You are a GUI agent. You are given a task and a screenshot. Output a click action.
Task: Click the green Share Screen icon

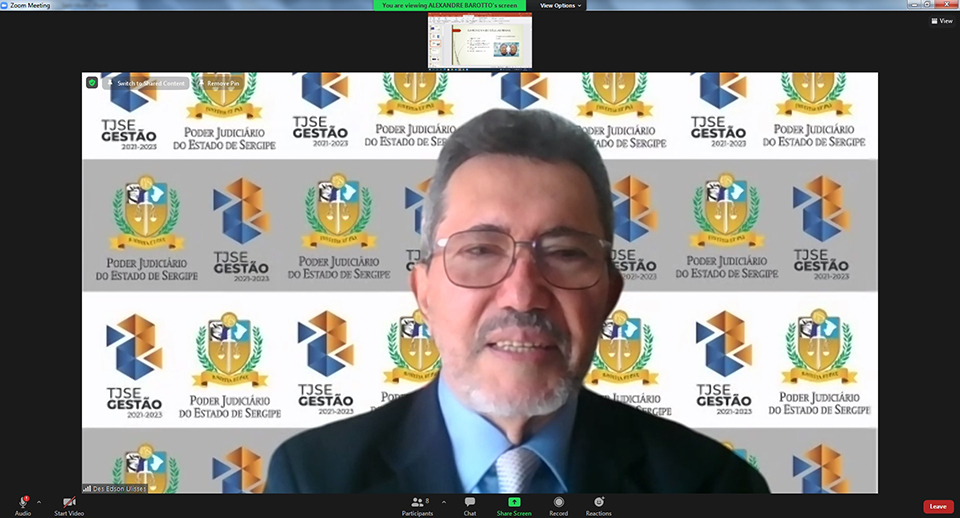point(514,502)
